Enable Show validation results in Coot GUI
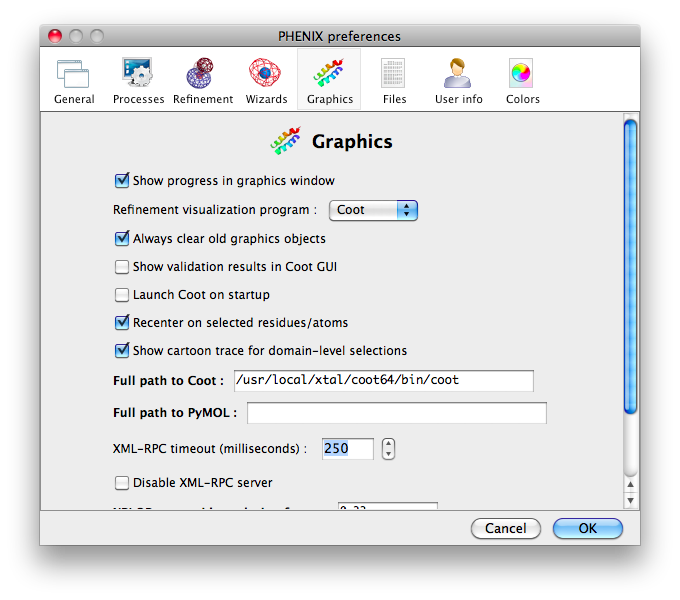680x600 pixels. (123, 267)
